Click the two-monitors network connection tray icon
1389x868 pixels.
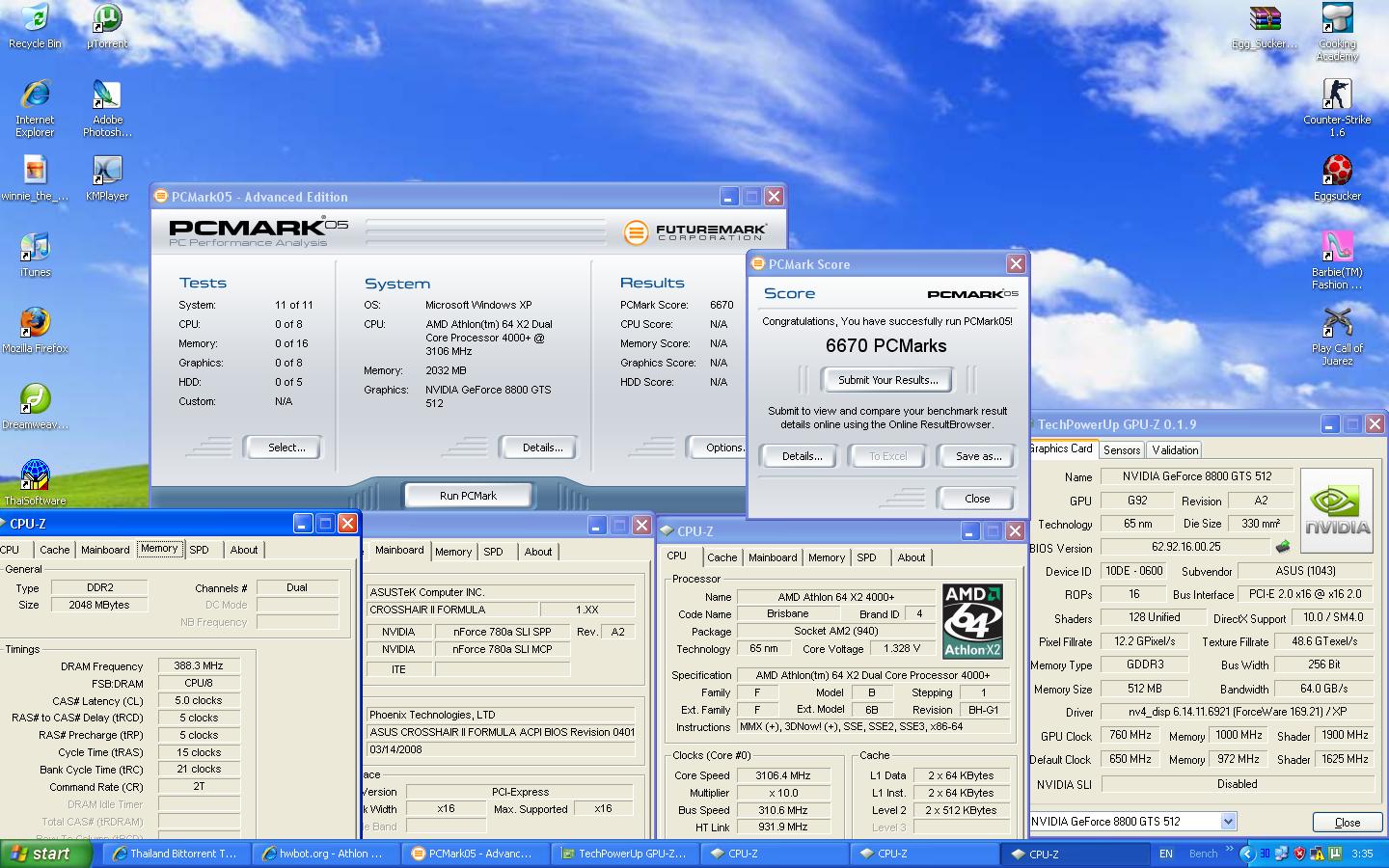1281,854
